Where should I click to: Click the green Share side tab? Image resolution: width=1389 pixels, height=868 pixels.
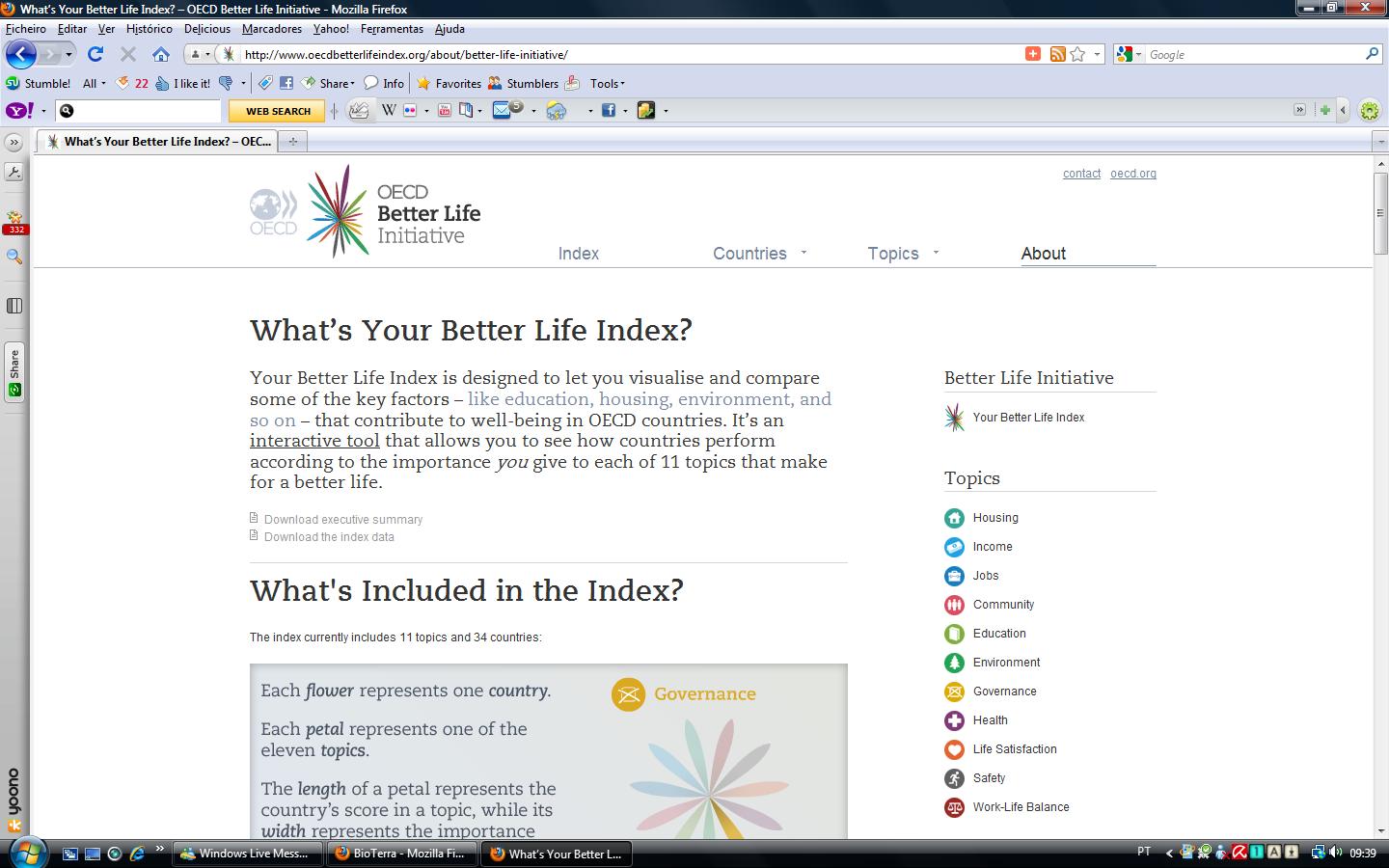coord(14,371)
